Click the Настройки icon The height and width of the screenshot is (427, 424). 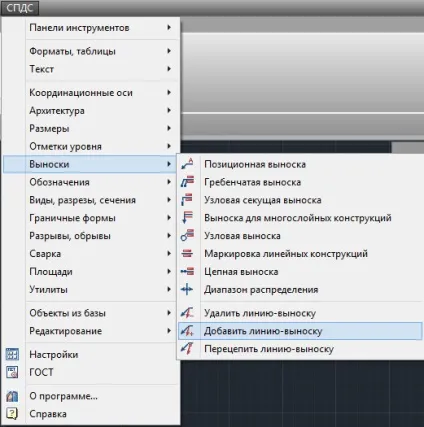(x=12, y=354)
